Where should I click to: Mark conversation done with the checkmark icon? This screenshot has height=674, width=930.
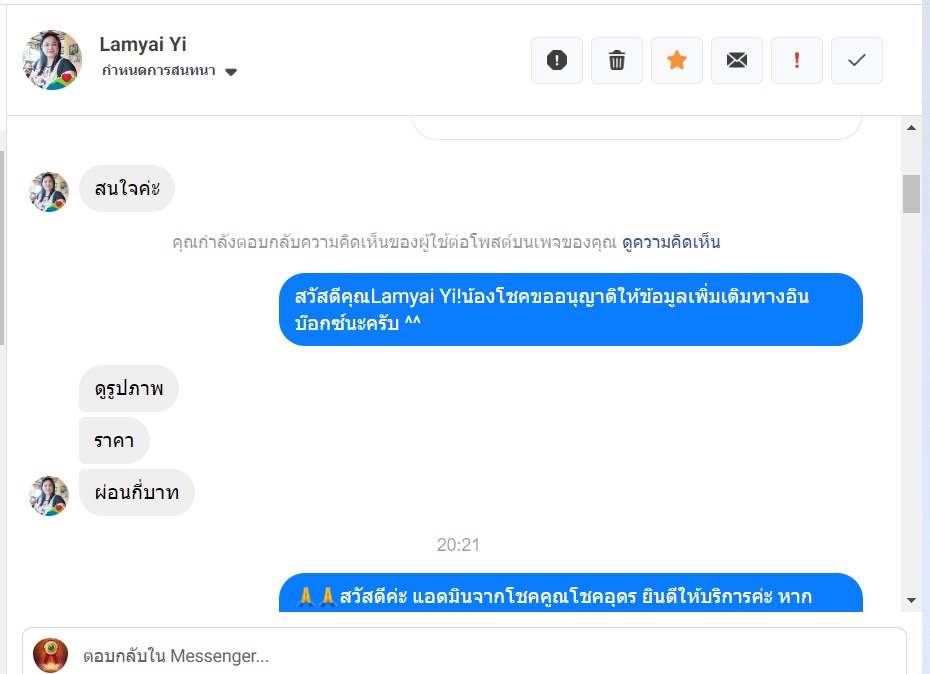click(856, 61)
